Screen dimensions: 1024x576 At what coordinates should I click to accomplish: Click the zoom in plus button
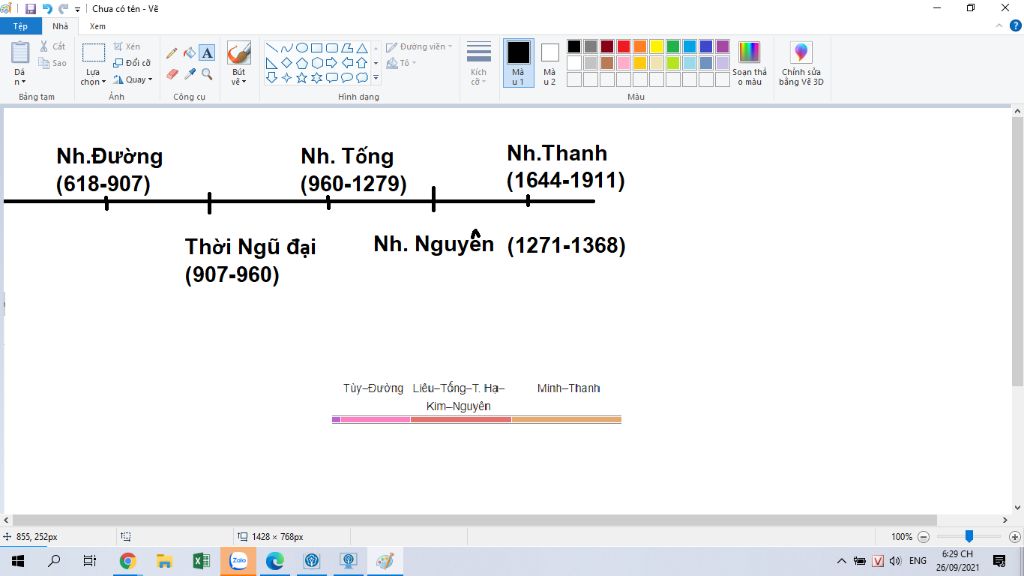(1014, 537)
